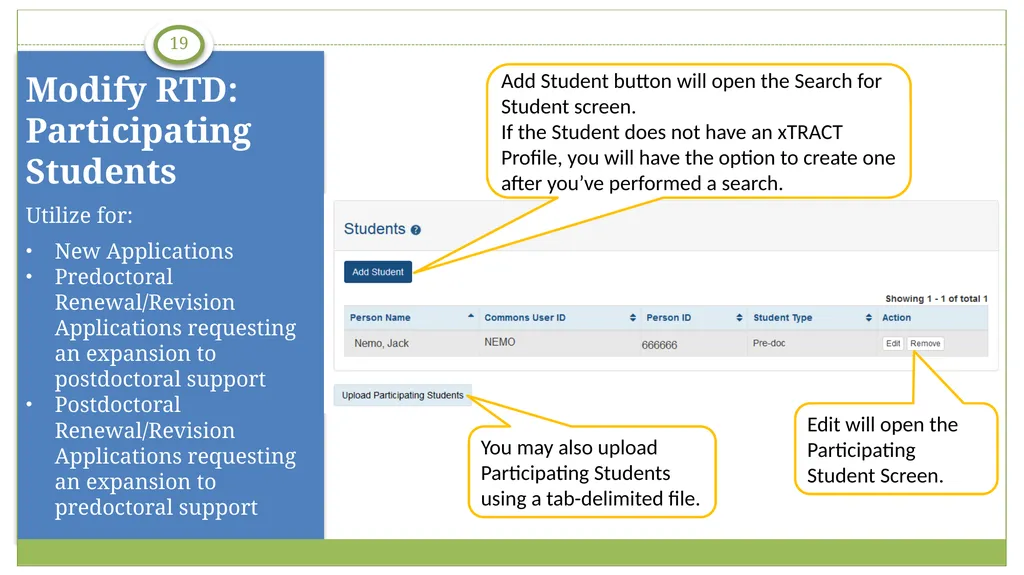Remove student Nemo, Jack
The height and width of the screenshot is (575, 1024).
pos(925,343)
